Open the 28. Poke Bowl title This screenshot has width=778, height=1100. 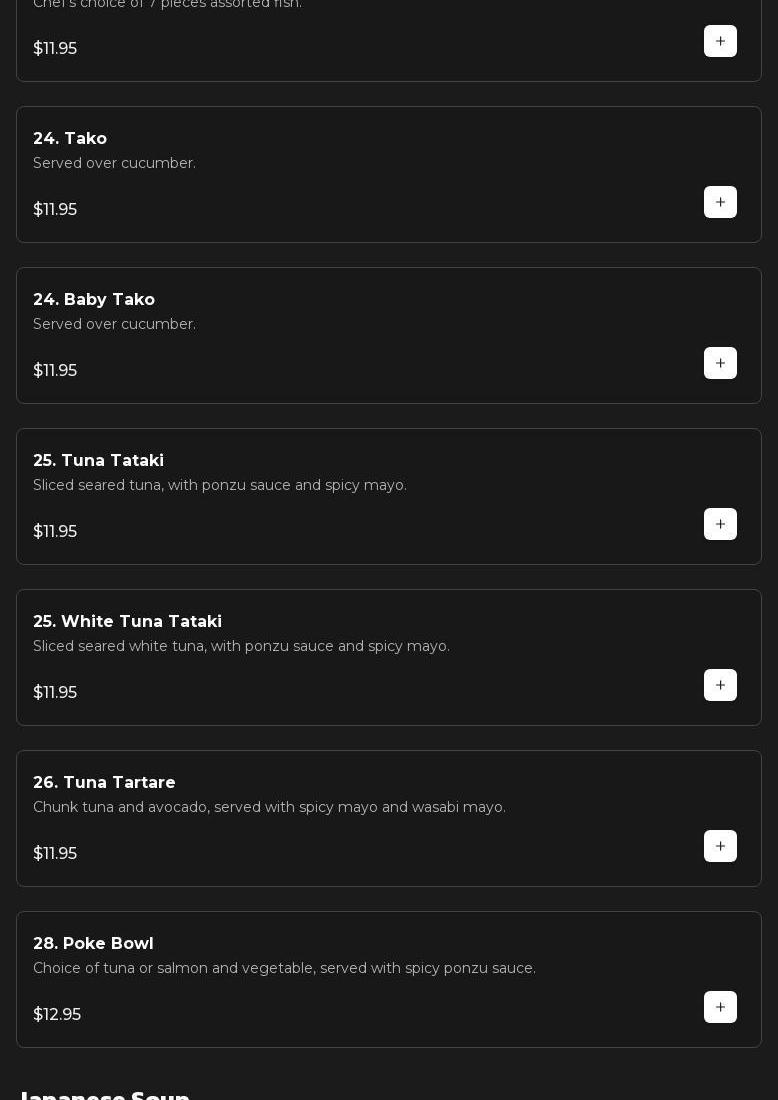pos(93,943)
